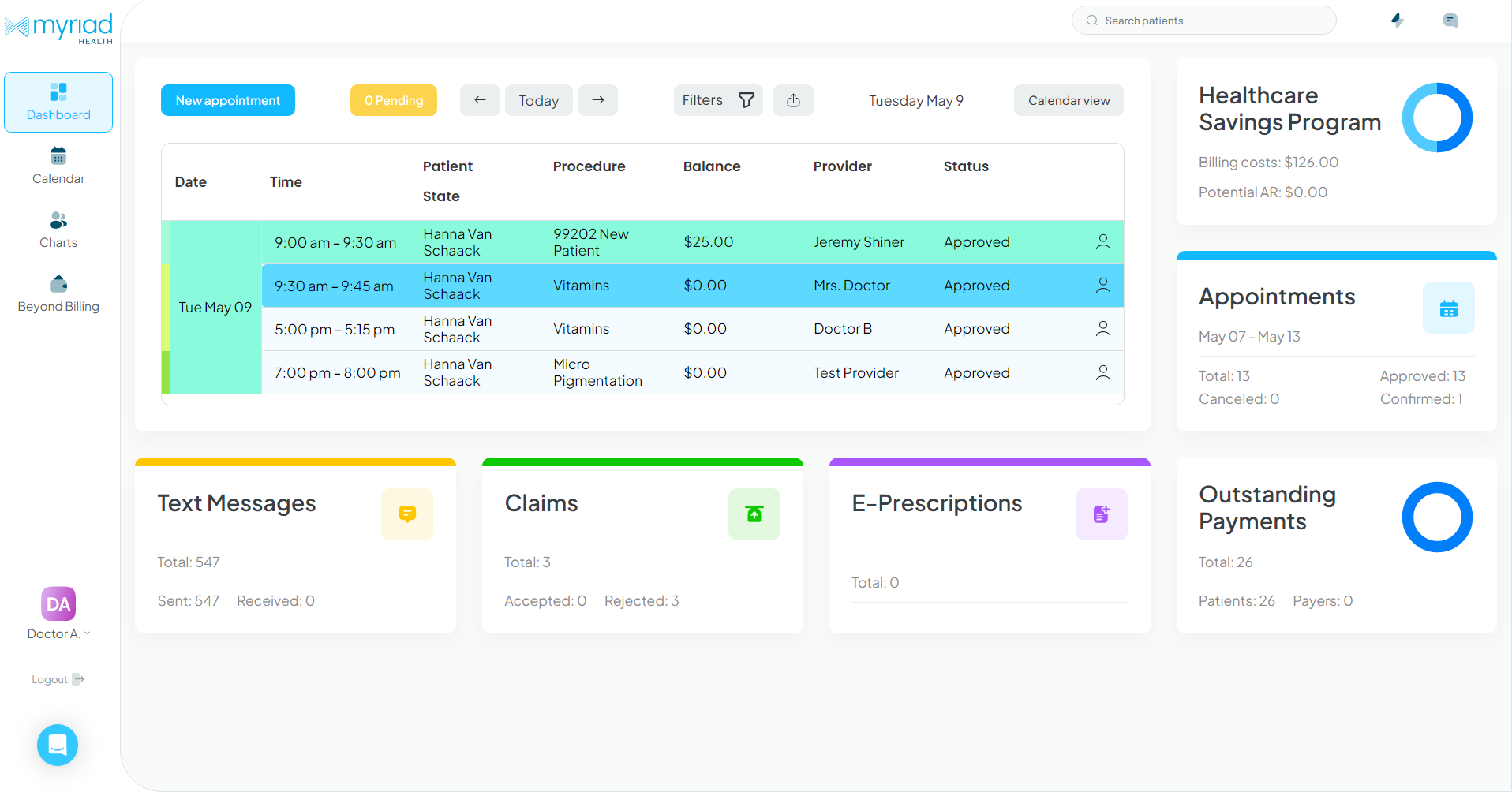Click the Text Messages chat icon
Screen dimensions: 1512x792
[407, 514]
